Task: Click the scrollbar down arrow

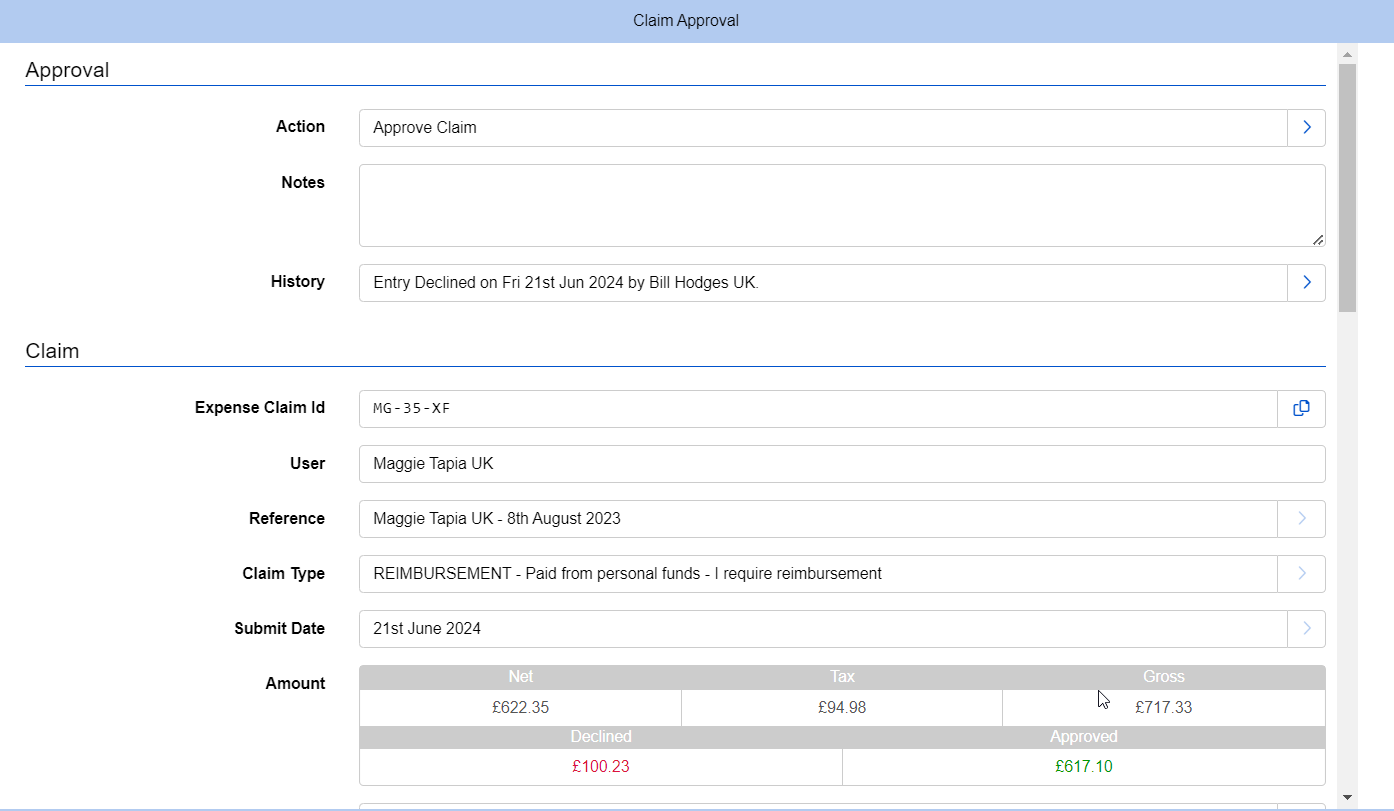Action: 1347,797
